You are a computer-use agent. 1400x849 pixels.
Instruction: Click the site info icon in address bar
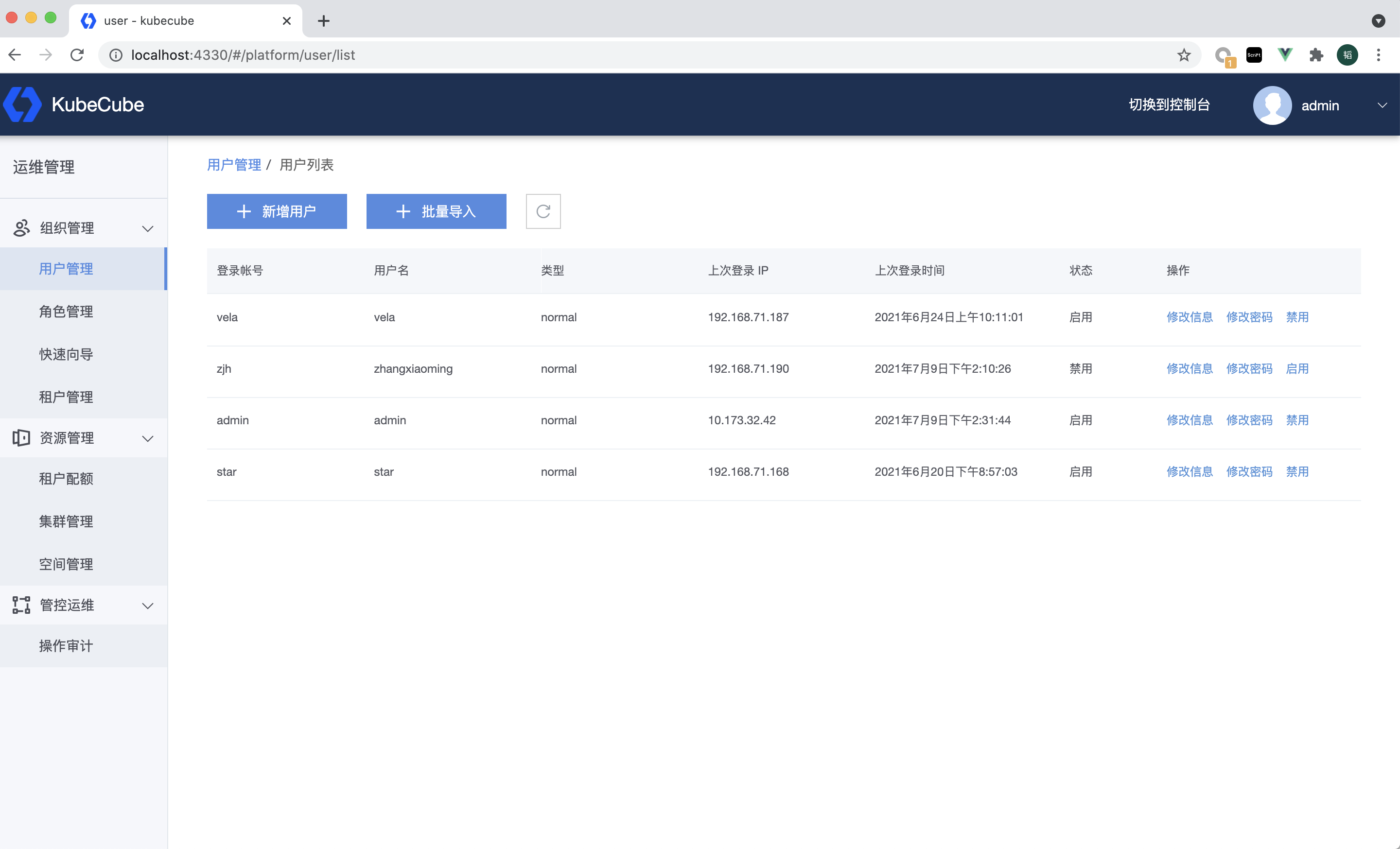pos(116,54)
